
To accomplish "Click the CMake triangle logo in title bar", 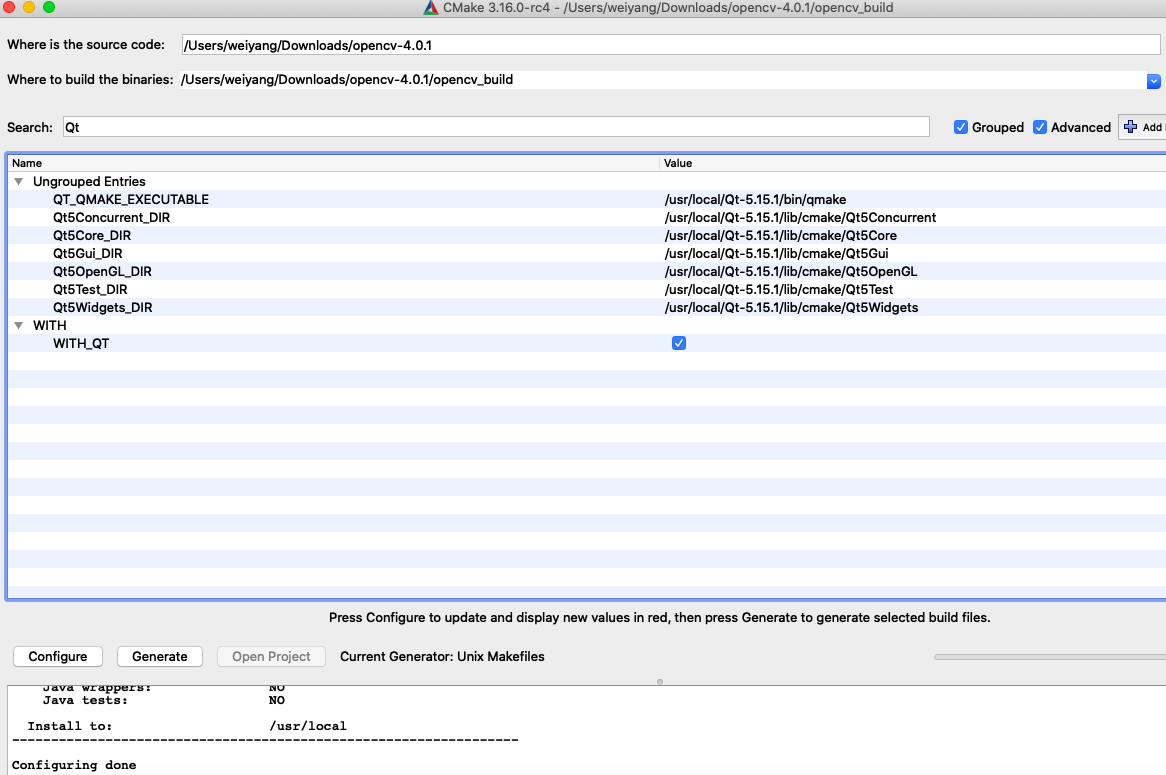I will tap(431, 7).
